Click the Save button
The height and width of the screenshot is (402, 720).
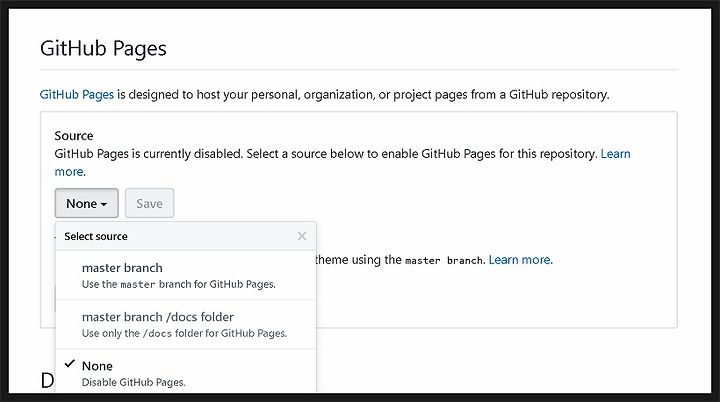[149, 203]
